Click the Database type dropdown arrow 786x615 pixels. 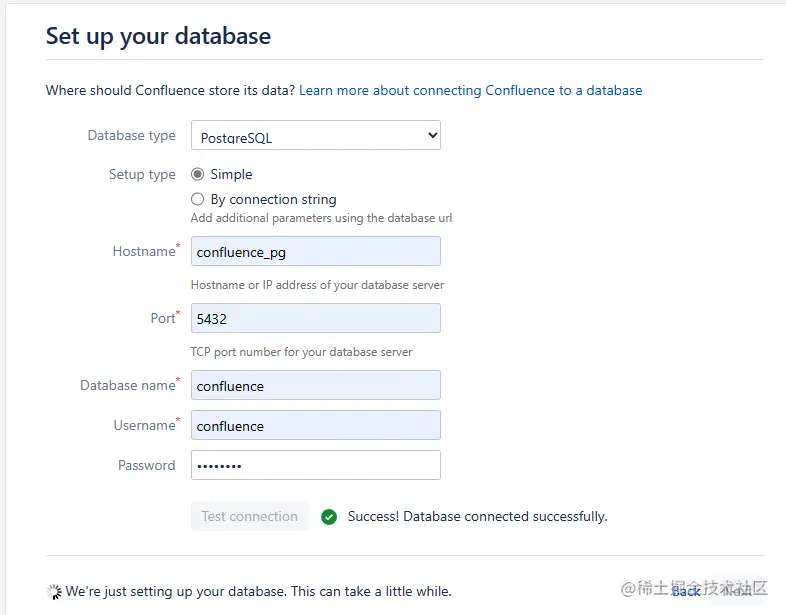pos(432,136)
